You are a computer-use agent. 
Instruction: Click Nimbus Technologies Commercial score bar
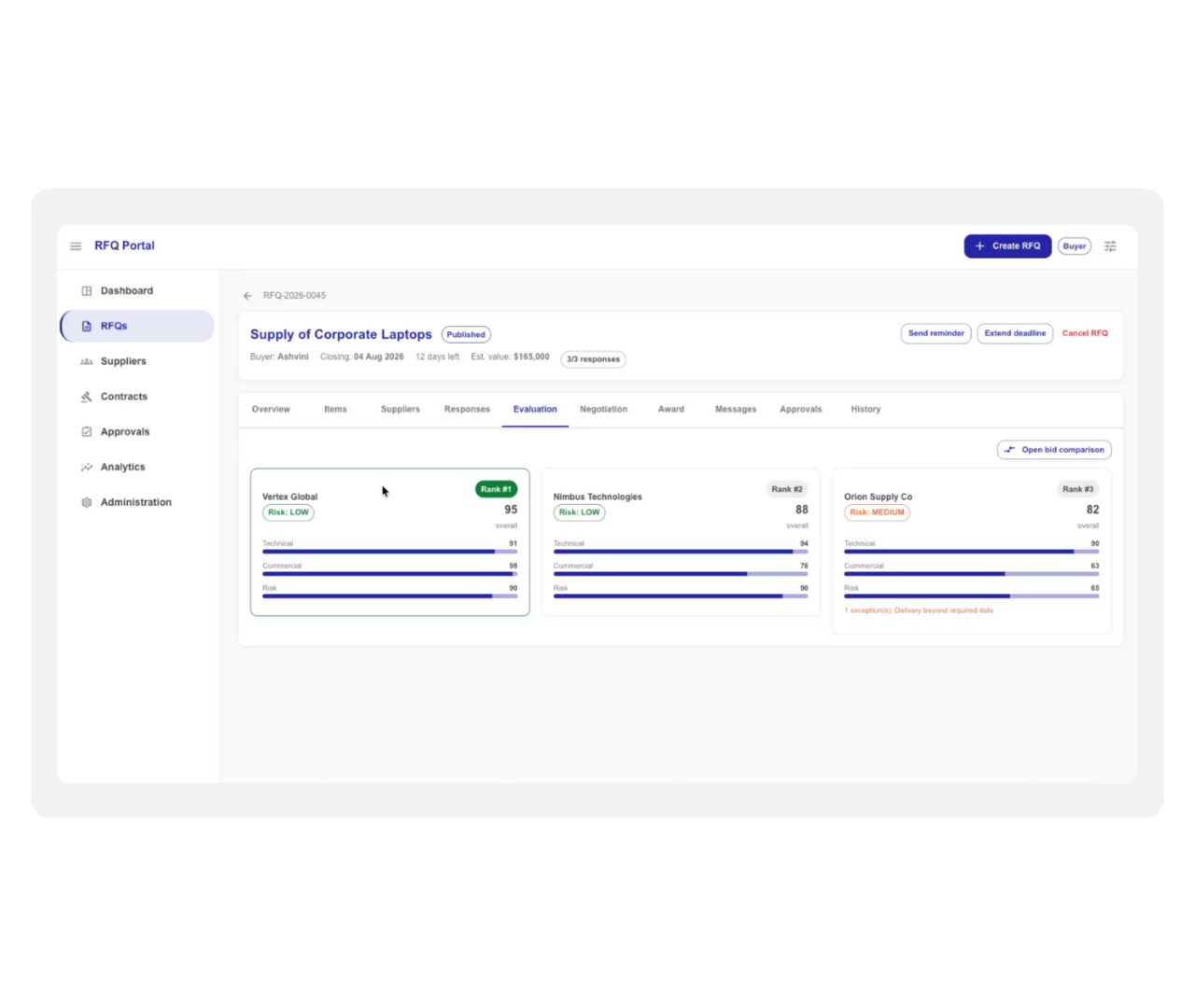[681, 574]
